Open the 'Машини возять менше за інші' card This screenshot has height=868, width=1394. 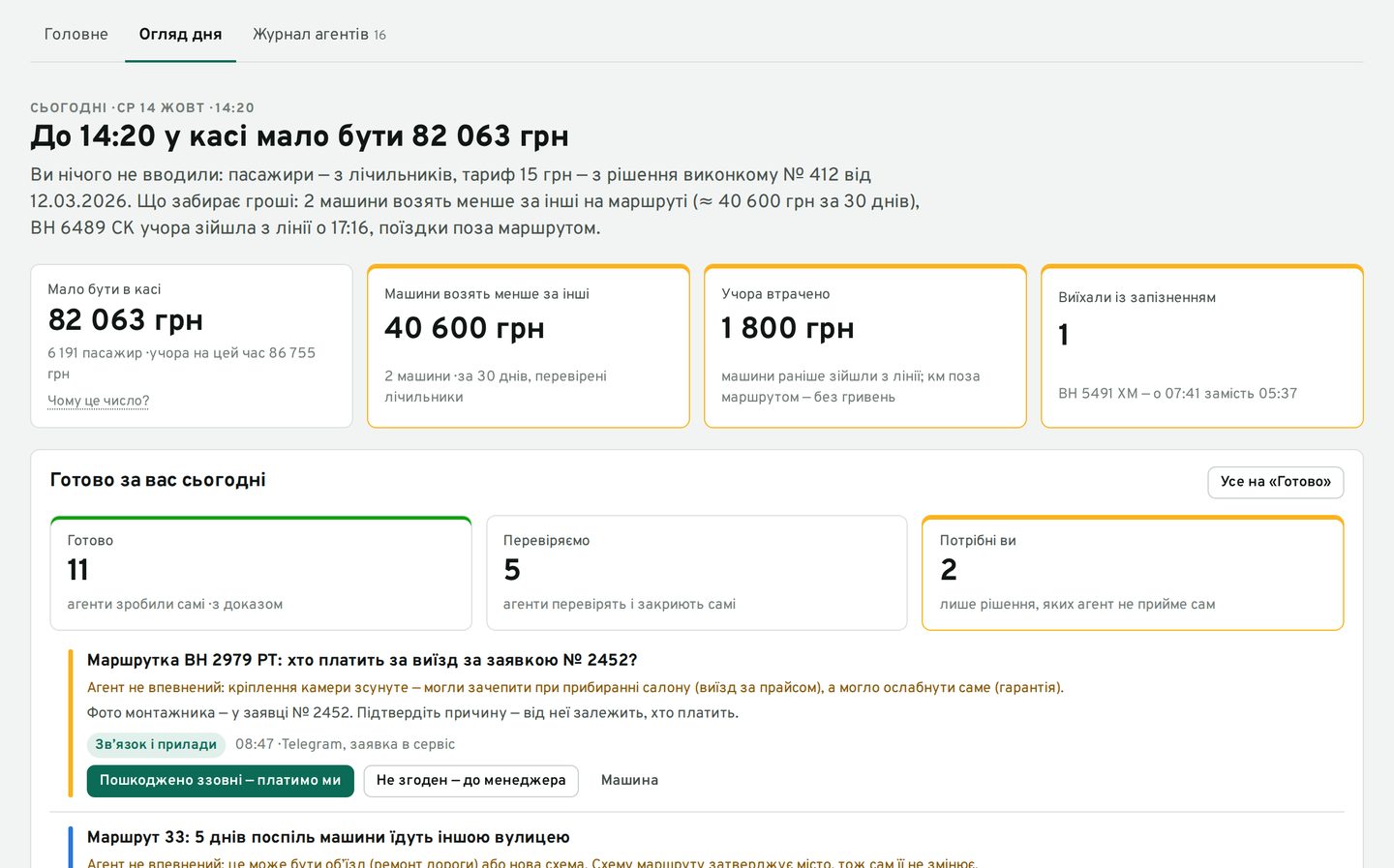[x=529, y=345]
